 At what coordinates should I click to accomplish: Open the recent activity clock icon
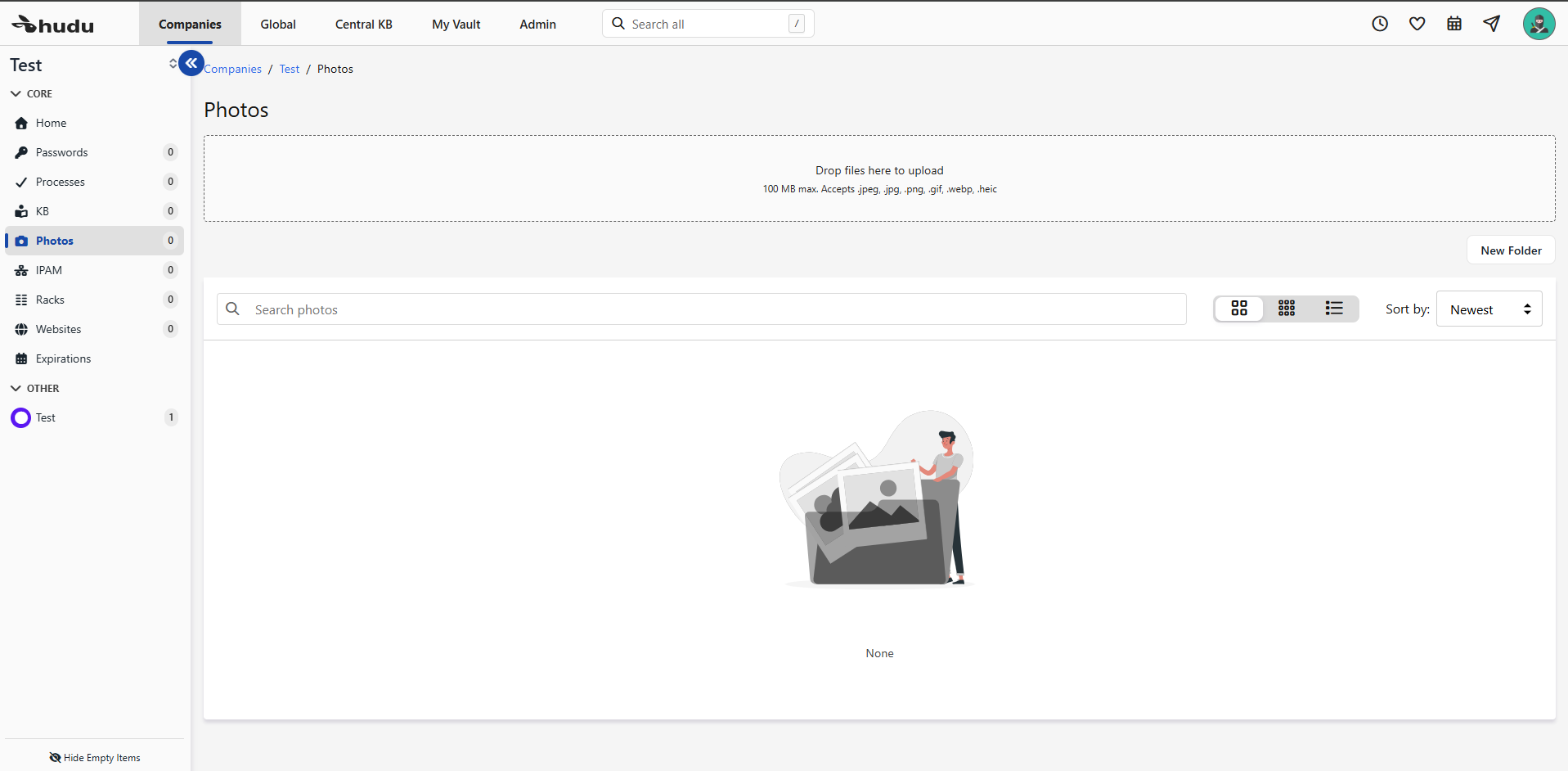click(1380, 24)
